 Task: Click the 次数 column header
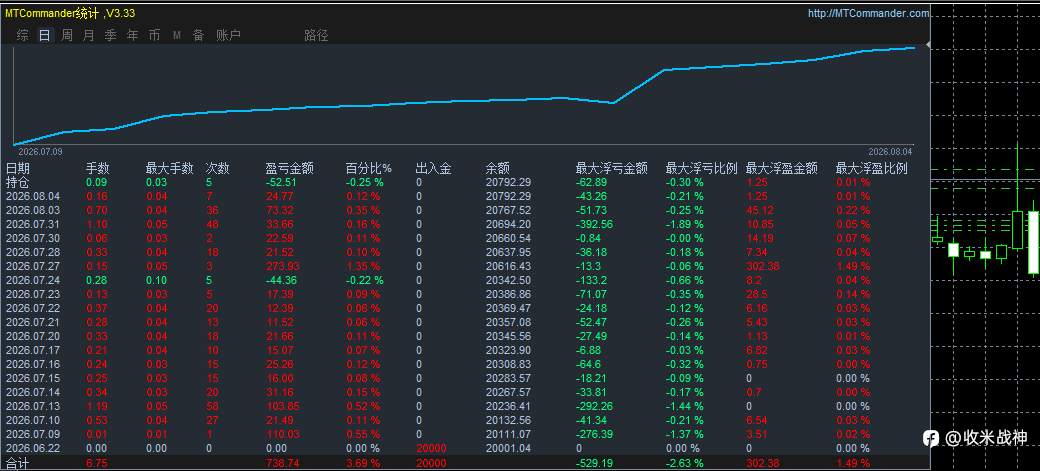[218, 169]
